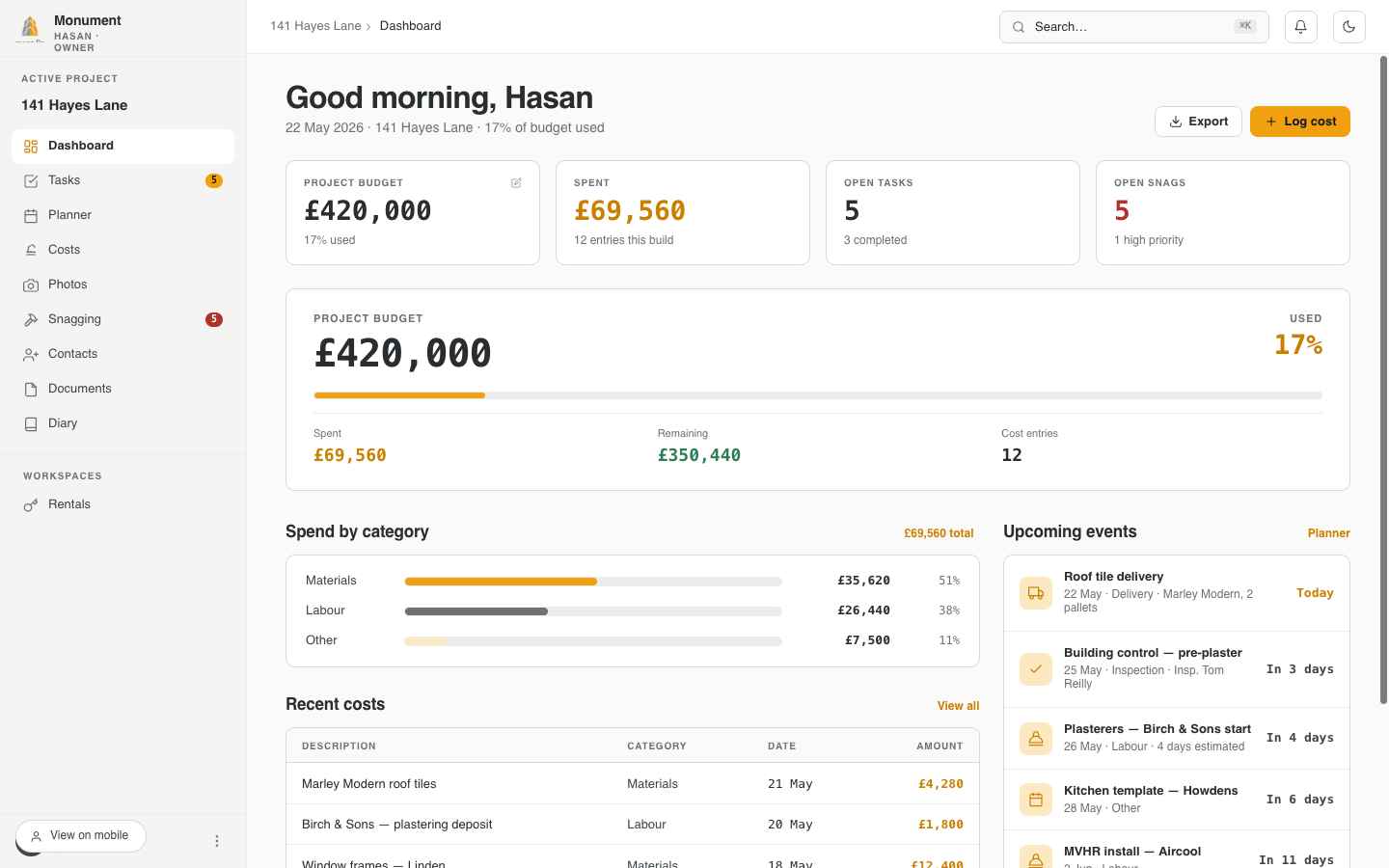The height and width of the screenshot is (868, 1389).
Task: Click View all recent costs
Action: pos(958,706)
